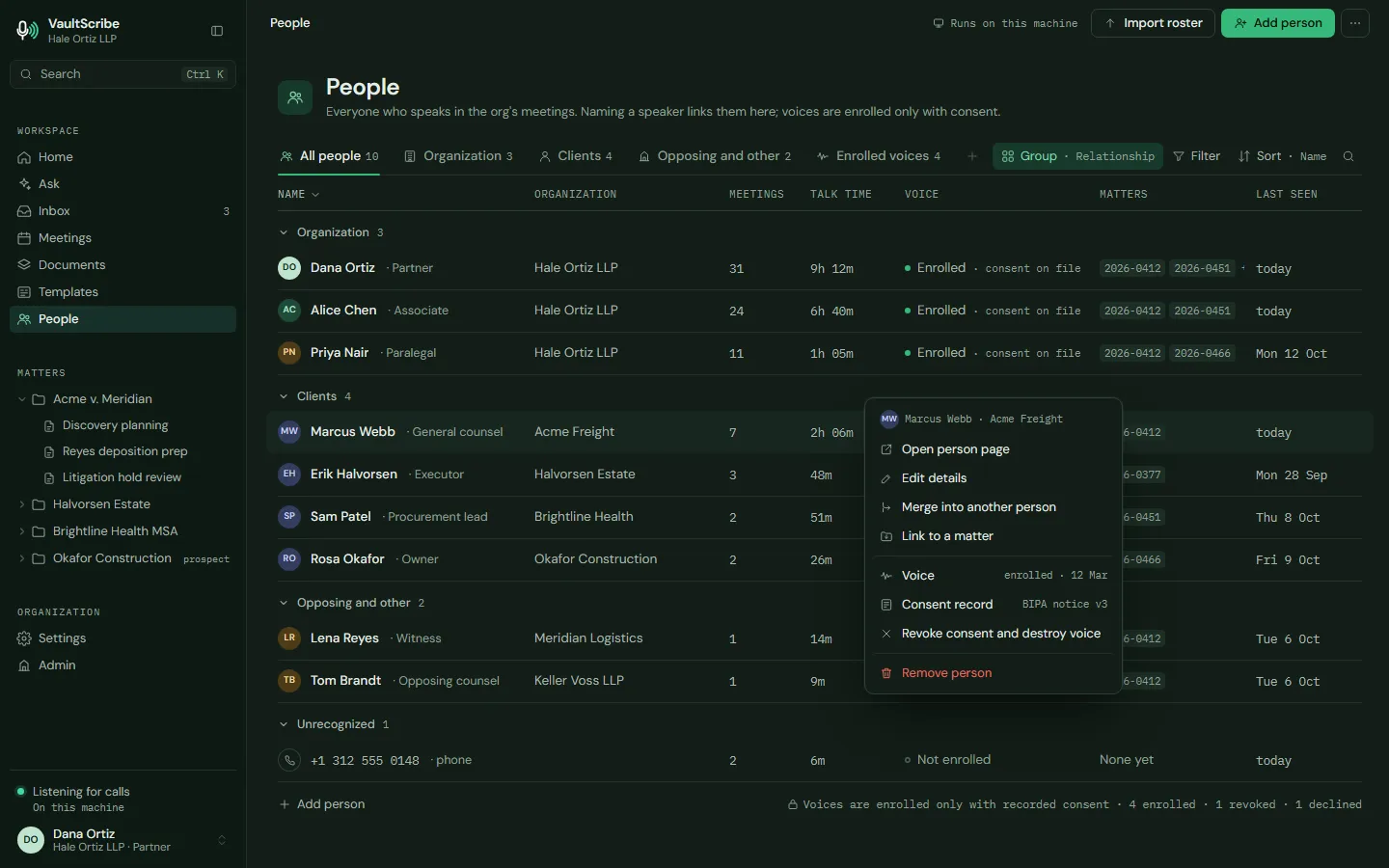Click the green Add person button

[x=1278, y=23]
